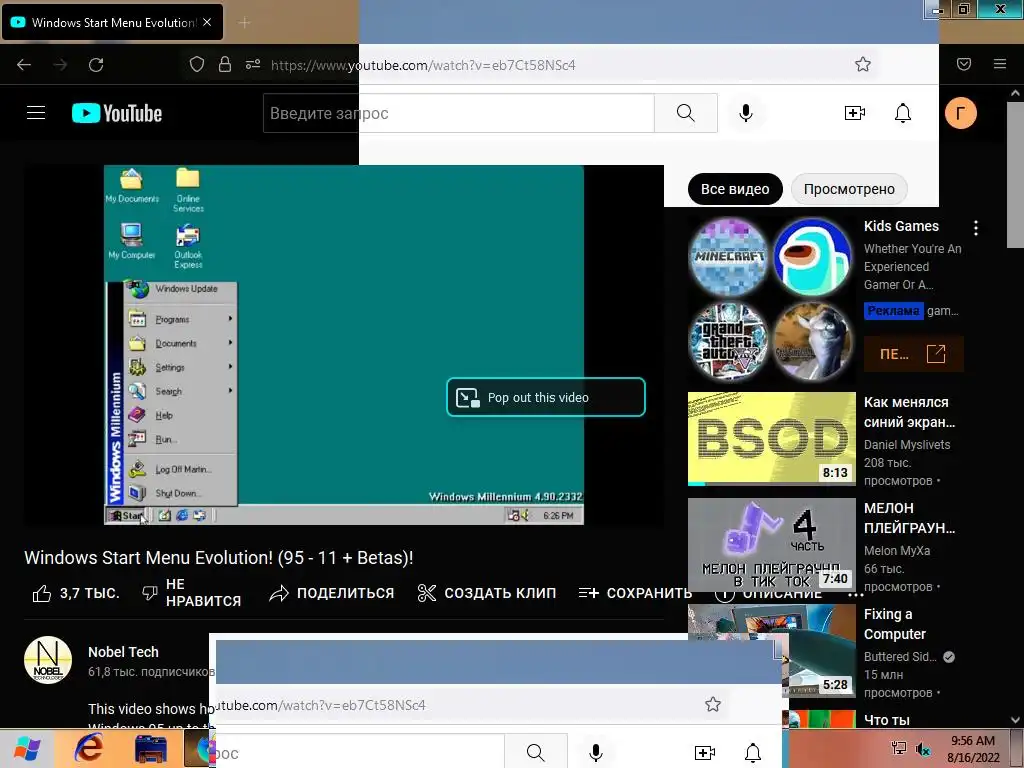The image size is (1024, 768).
Task: Click the top search magnifier button
Action: [686, 113]
